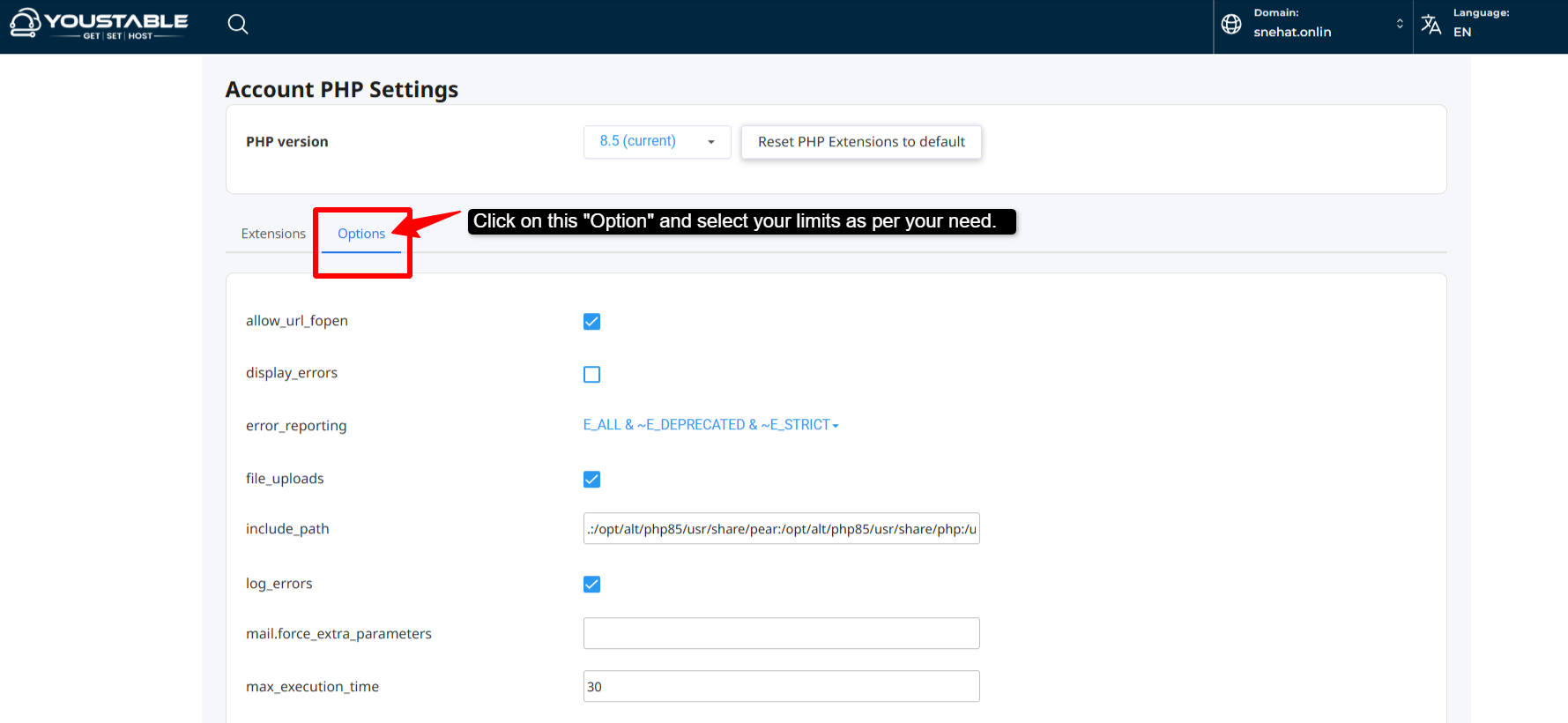The image size is (1568, 723).
Task: Click the file_uploads label
Action: [x=285, y=479]
